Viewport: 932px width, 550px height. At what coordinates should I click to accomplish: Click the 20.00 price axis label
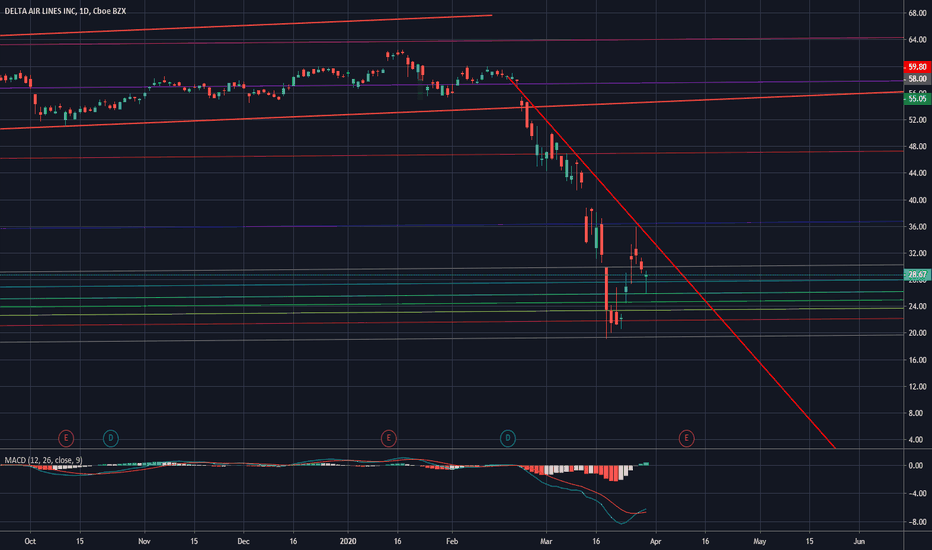917,333
